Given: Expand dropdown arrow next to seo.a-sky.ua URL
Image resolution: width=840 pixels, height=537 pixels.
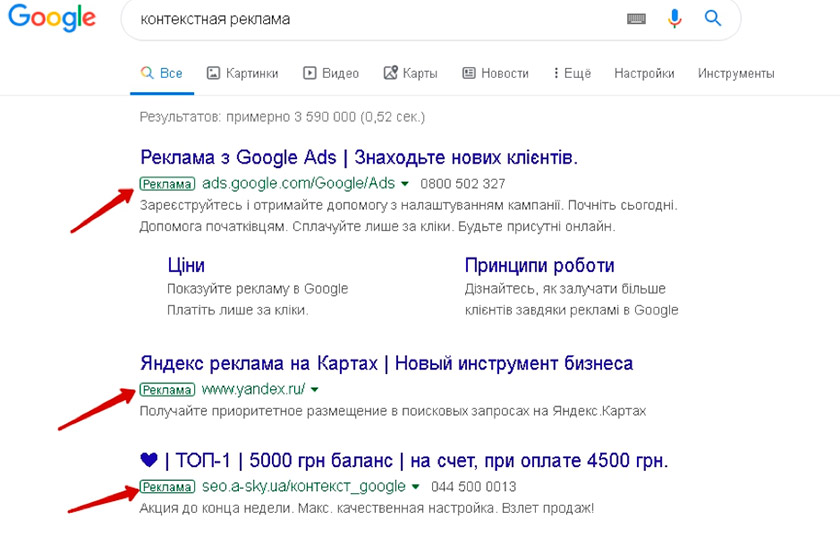Looking at the screenshot, I should tap(416, 487).
